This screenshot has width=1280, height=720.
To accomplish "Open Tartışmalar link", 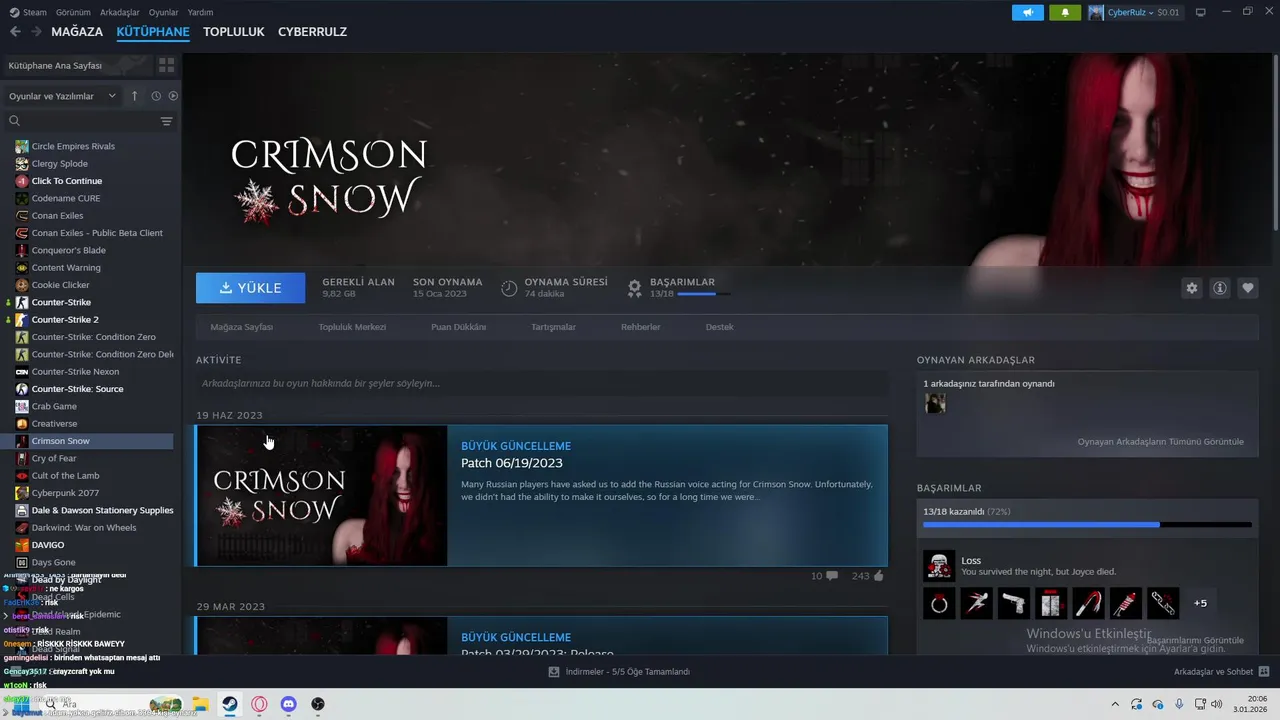I will 553,327.
